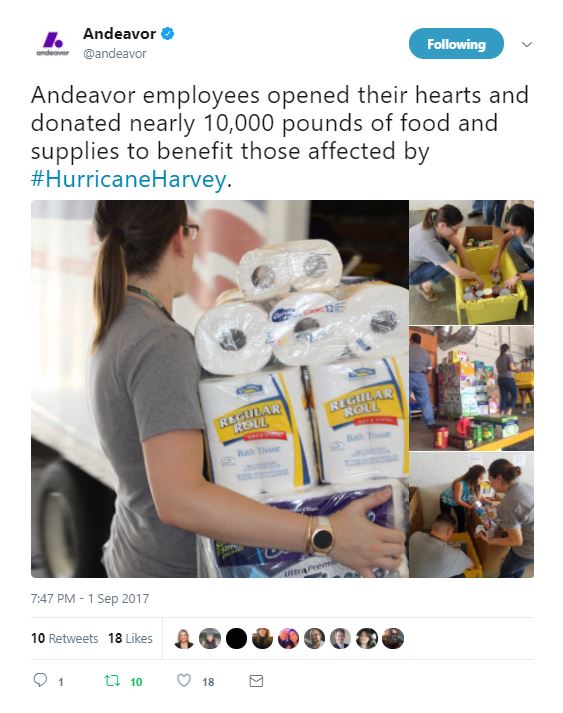Click the Andeavor purple logo avatar
Screen dimensions: 563x713
pyautogui.click(x=52, y=43)
